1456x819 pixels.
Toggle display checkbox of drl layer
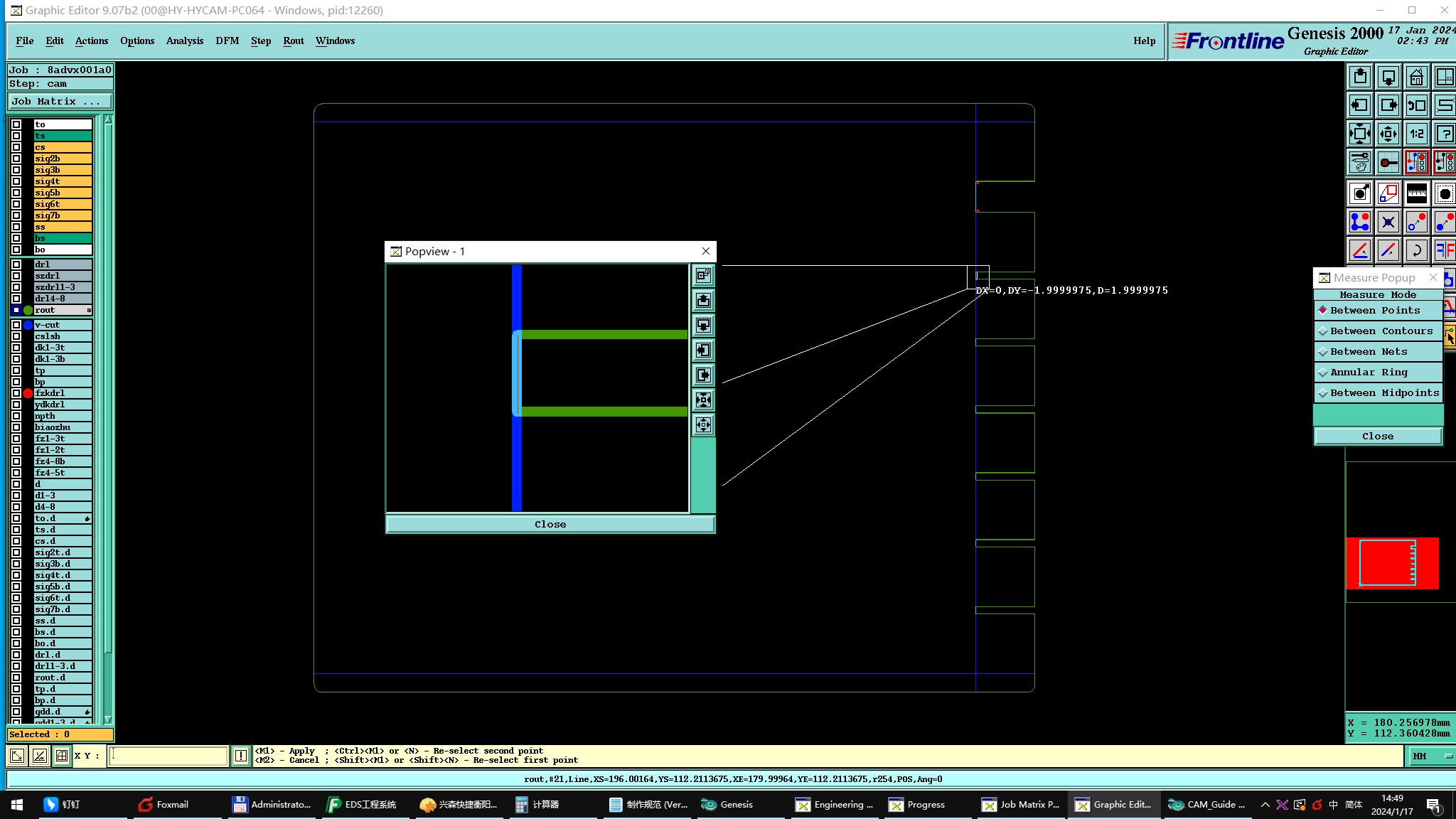pyautogui.click(x=16, y=264)
